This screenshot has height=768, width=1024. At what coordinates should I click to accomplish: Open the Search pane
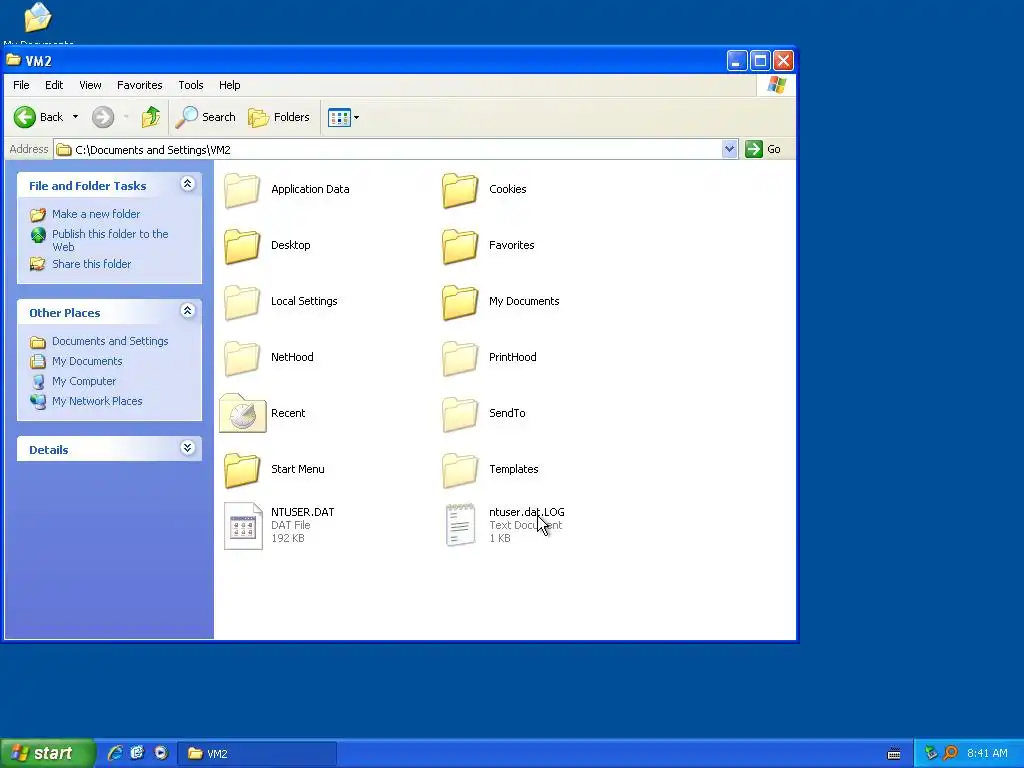point(206,118)
